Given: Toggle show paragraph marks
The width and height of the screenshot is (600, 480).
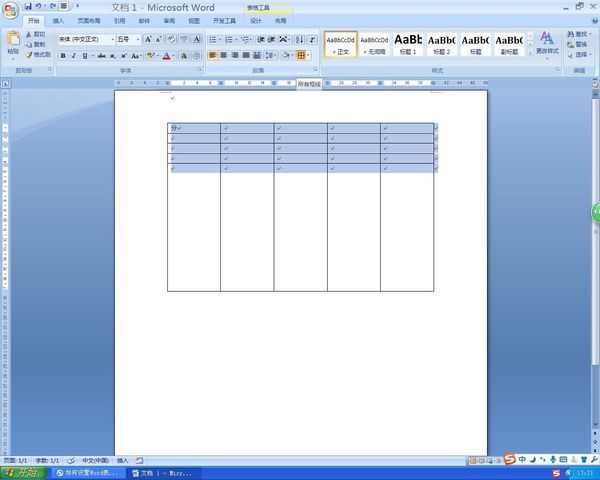Looking at the screenshot, I should click(312, 39).
